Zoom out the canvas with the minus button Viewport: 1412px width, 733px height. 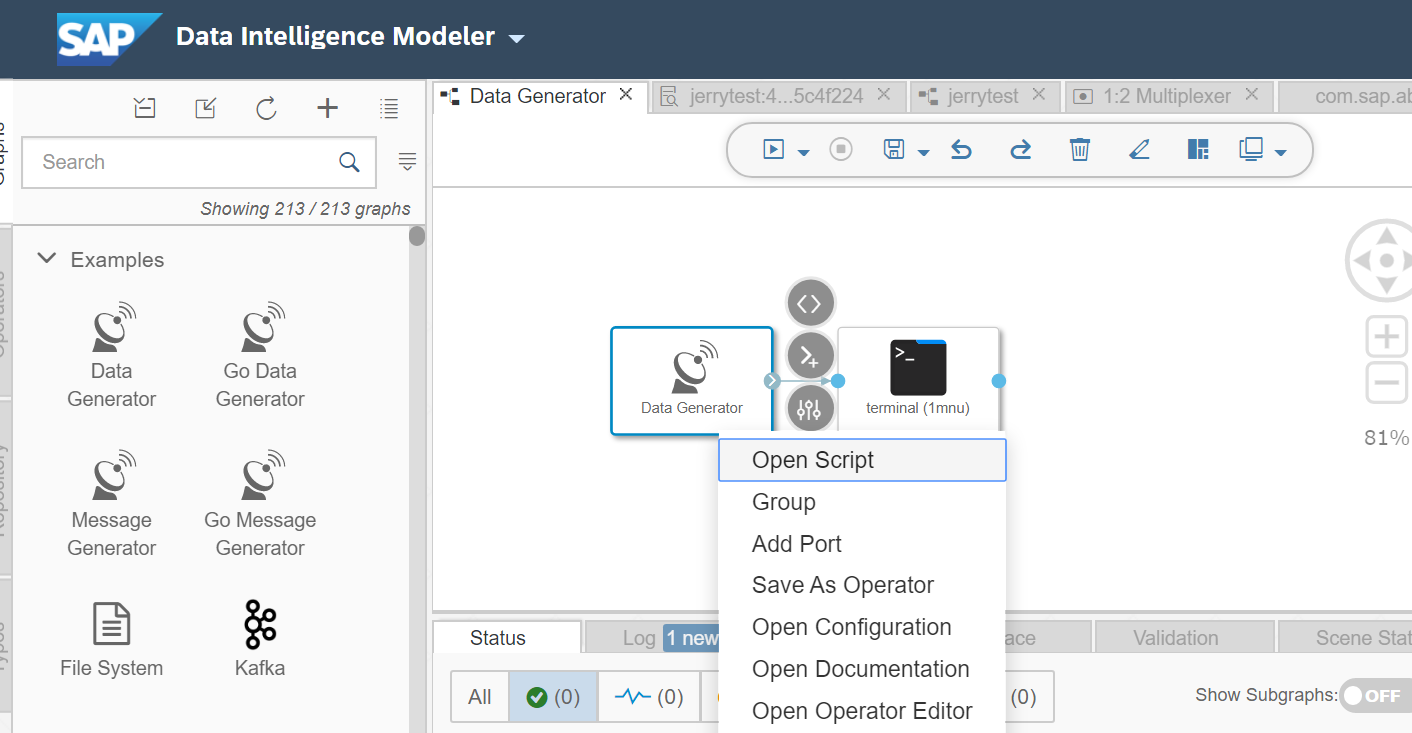[1386, 382]
